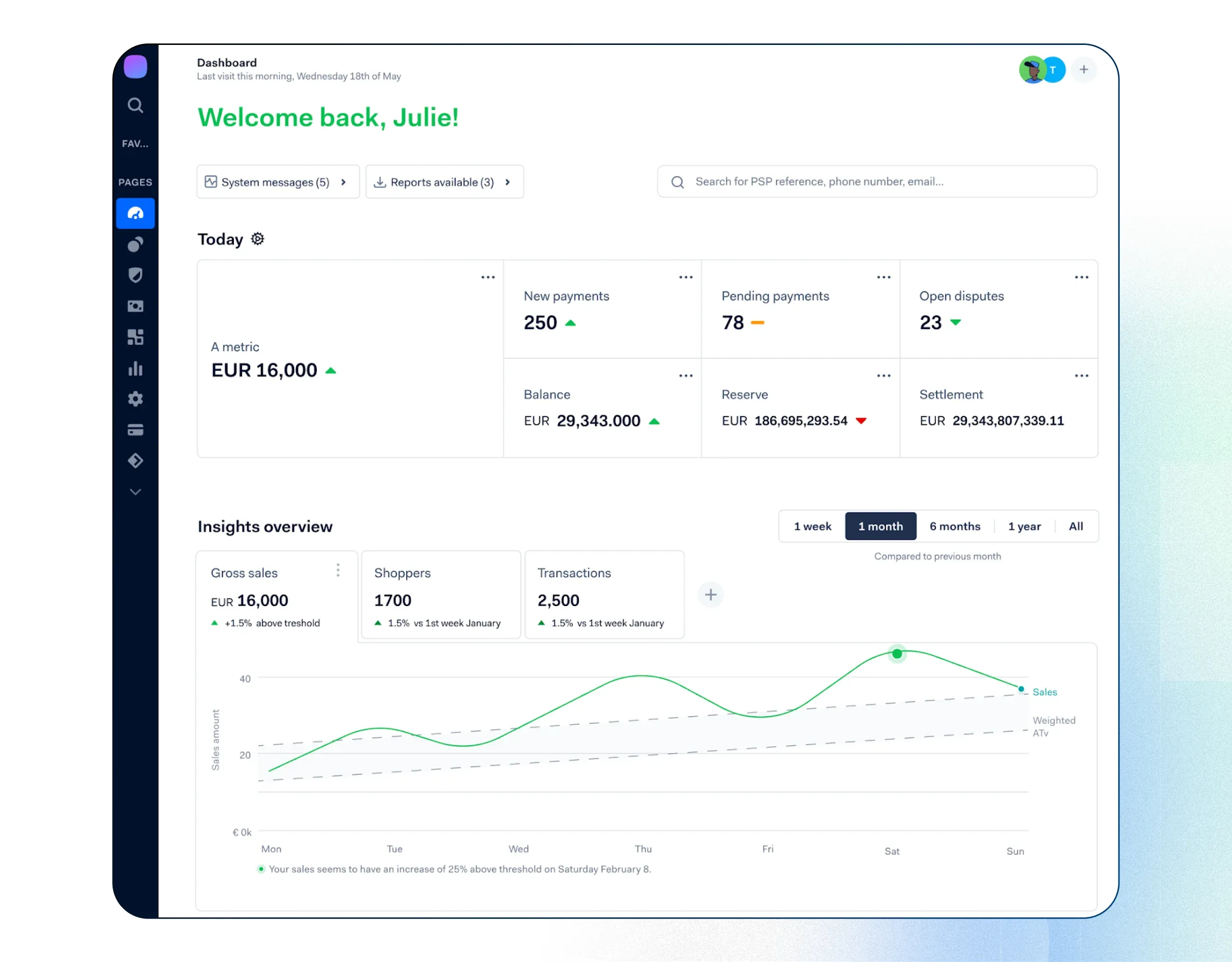This screenshot has width=1232, height=962.
Task: Click the gear icon next to Today
Action: (257, 239)
